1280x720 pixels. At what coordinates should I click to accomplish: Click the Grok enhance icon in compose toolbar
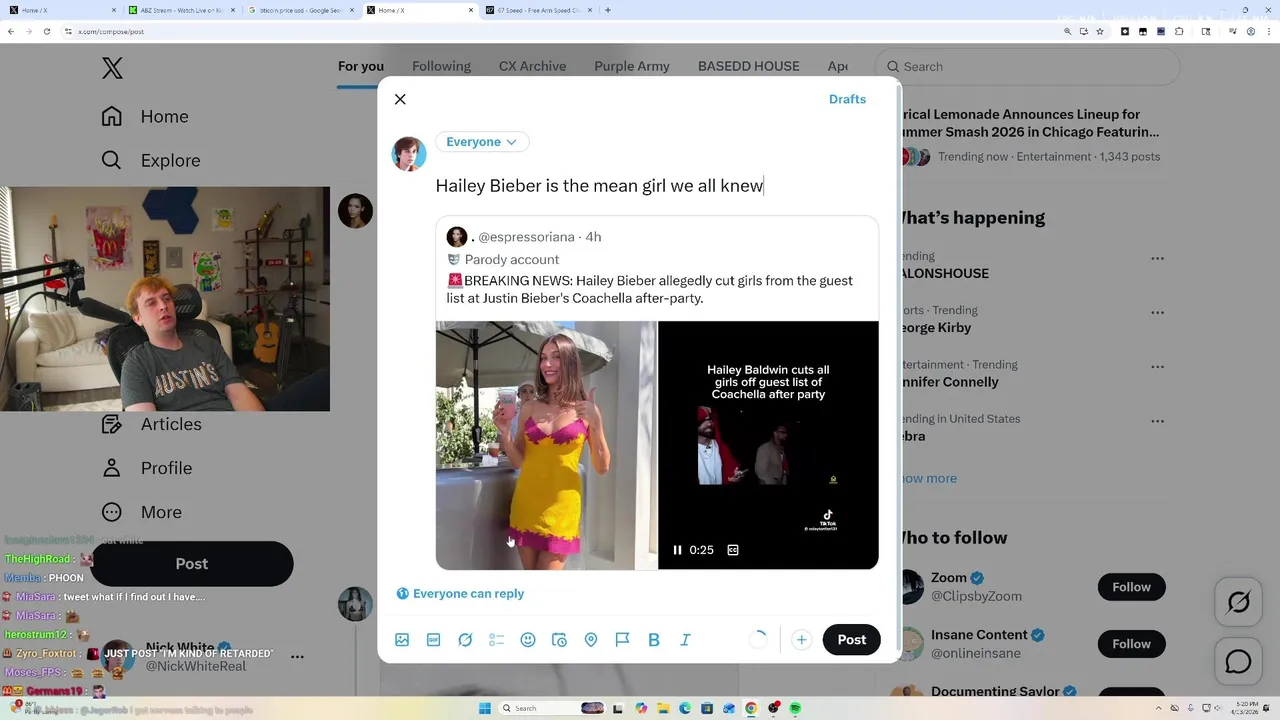(465, 640)
